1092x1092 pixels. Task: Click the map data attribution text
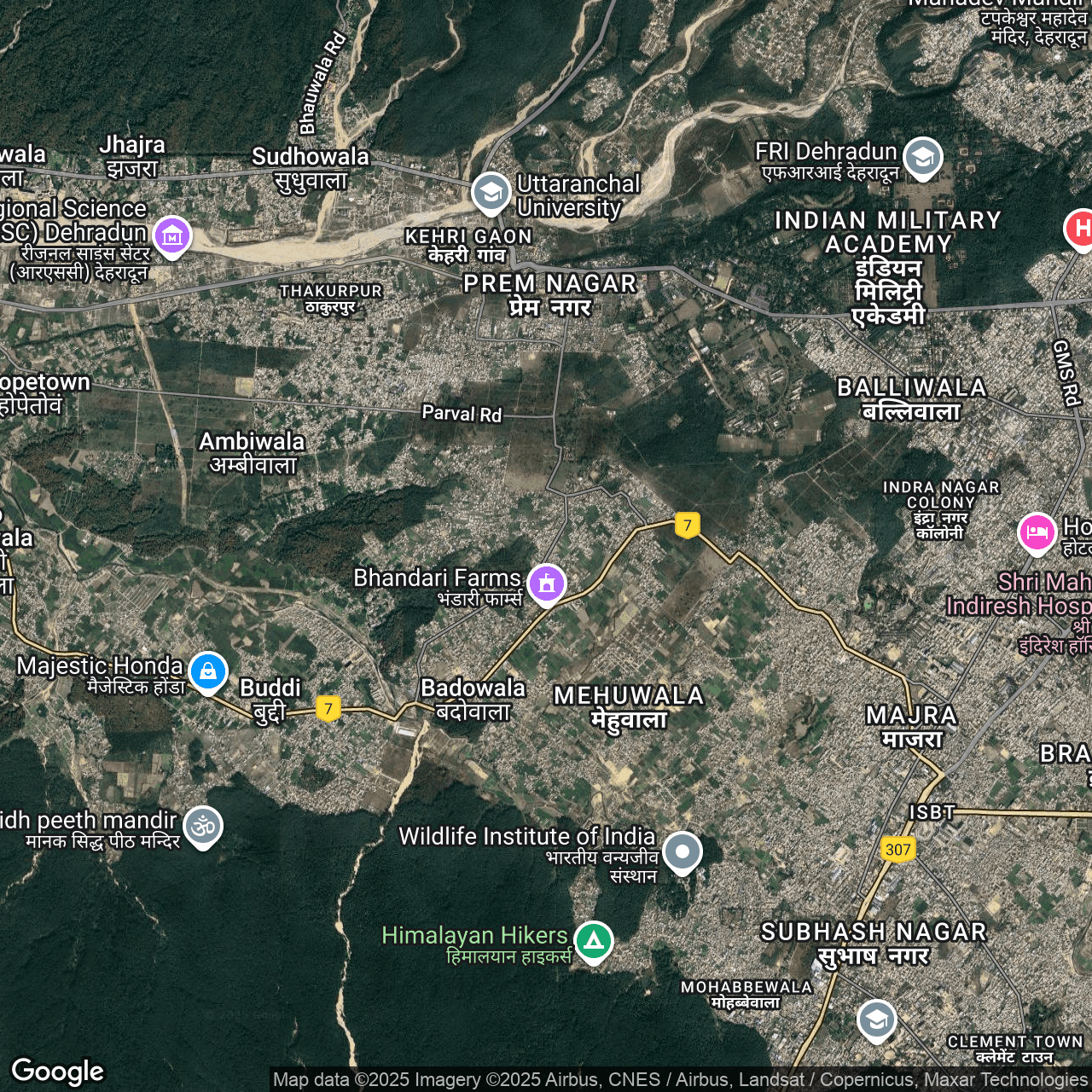(x=679, y=1080)
